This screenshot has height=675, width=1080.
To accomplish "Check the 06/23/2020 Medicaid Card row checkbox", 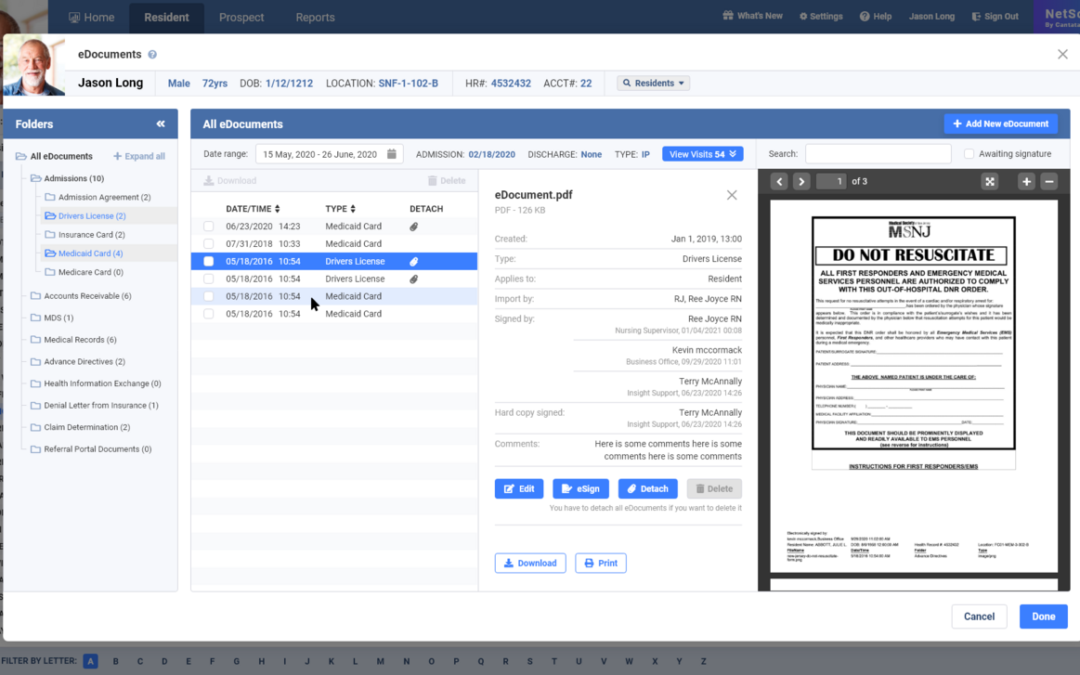I will tap(209, 227).
